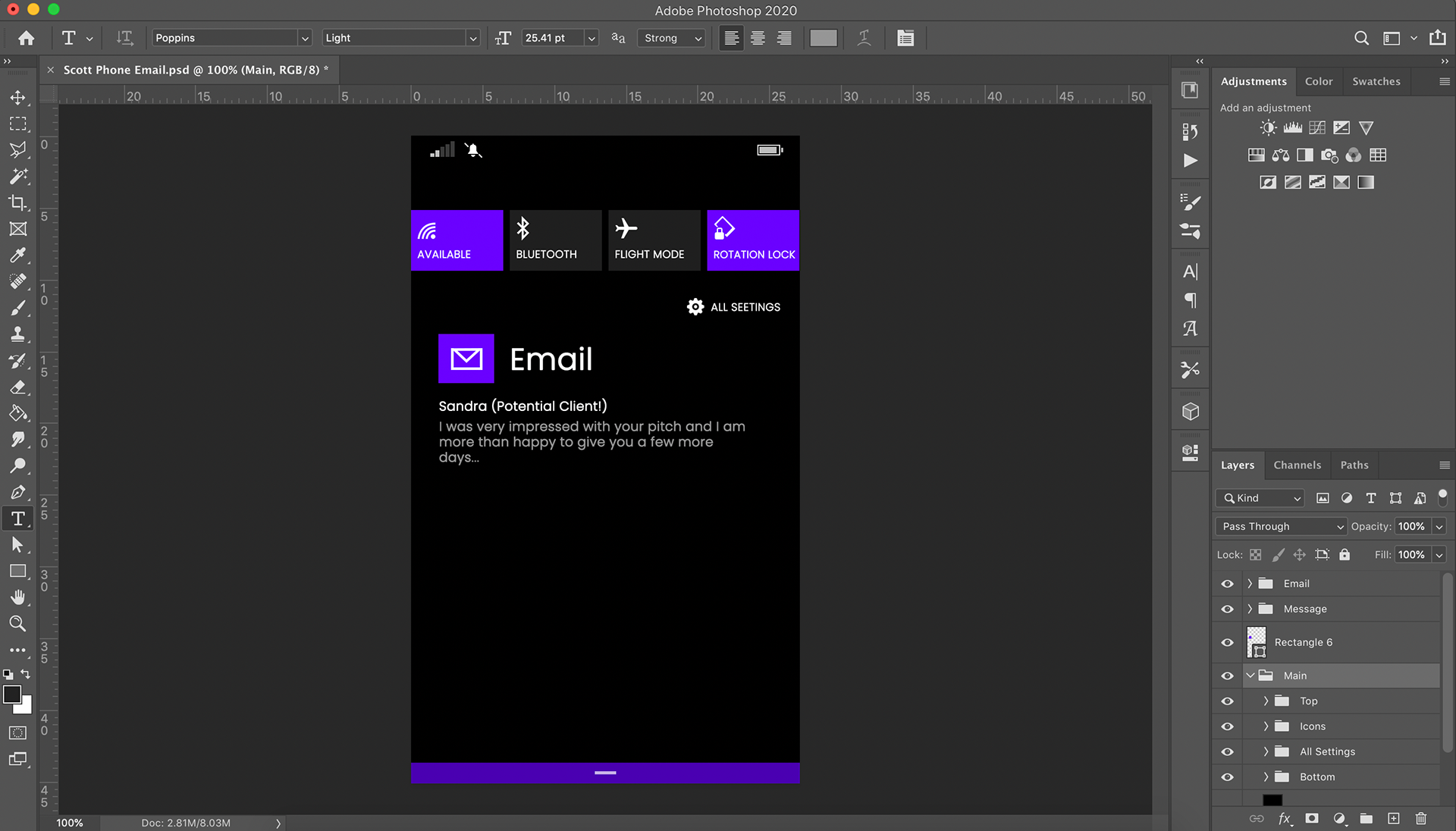Hide the Bottom layer group

click(1227, 777)
